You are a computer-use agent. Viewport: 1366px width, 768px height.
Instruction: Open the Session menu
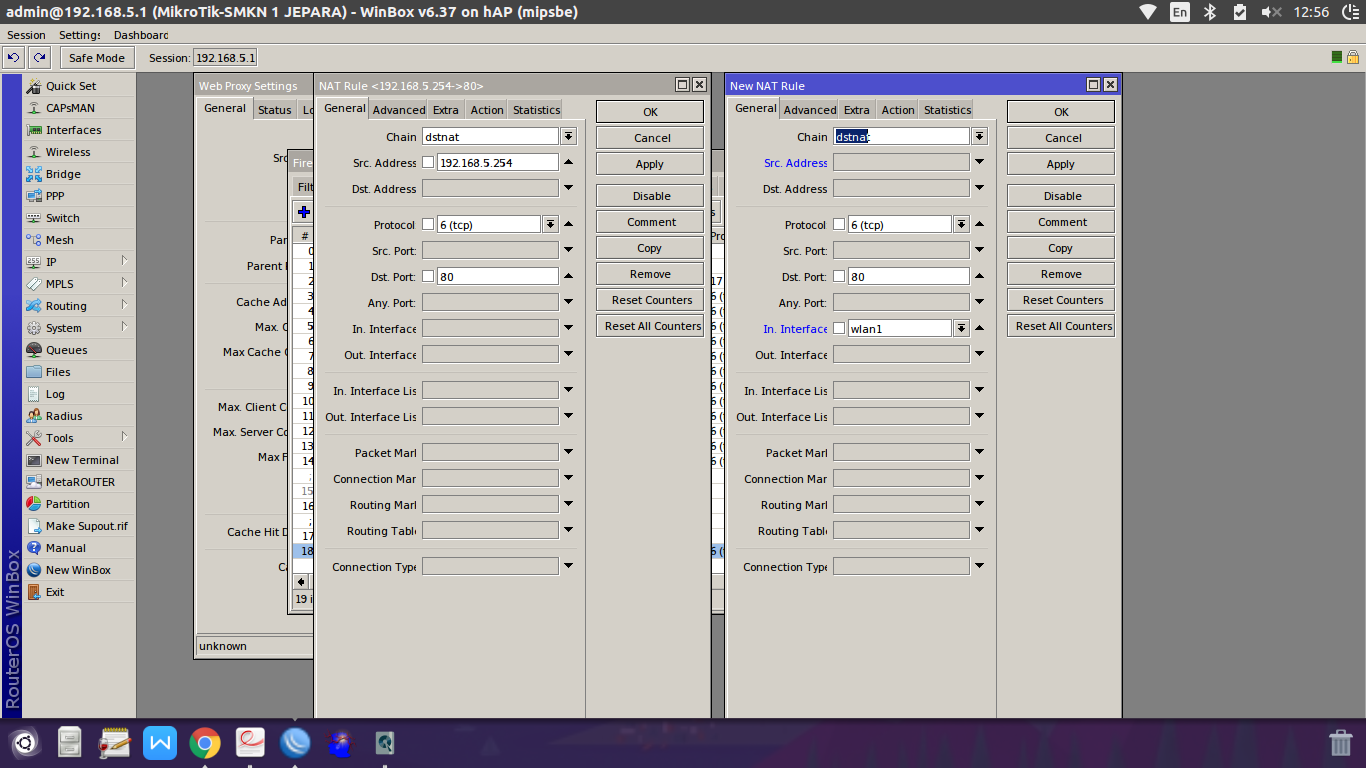tap(26, 35)
